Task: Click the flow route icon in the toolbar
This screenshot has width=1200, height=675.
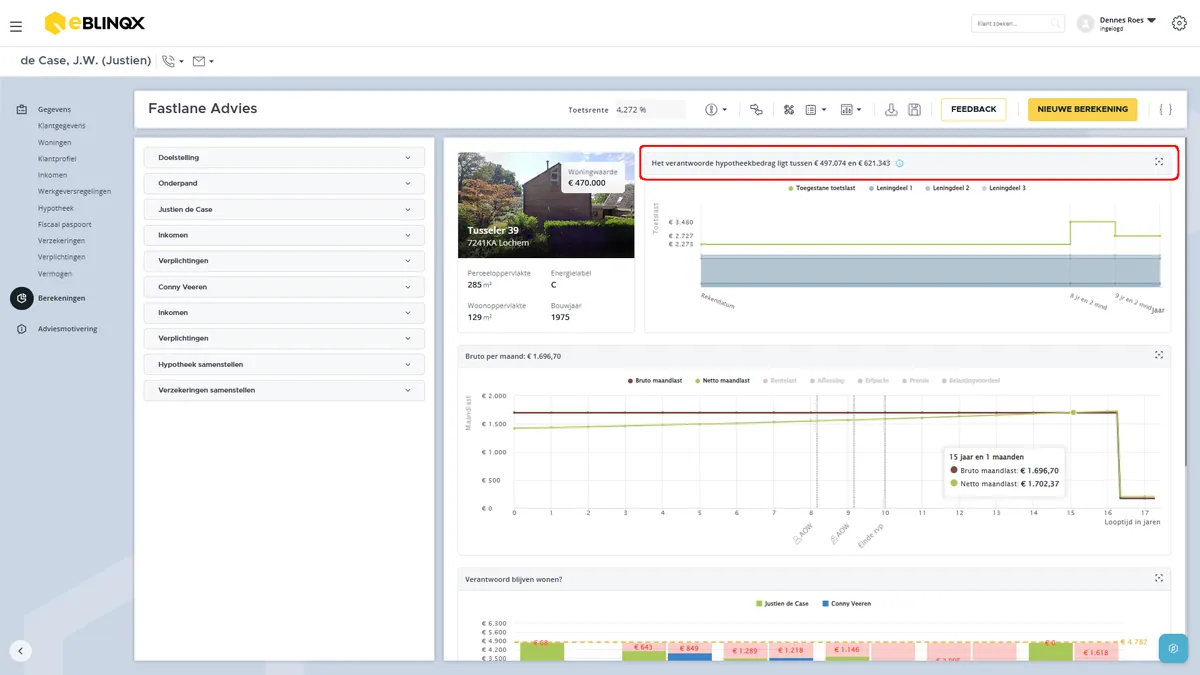Action: 756,109
